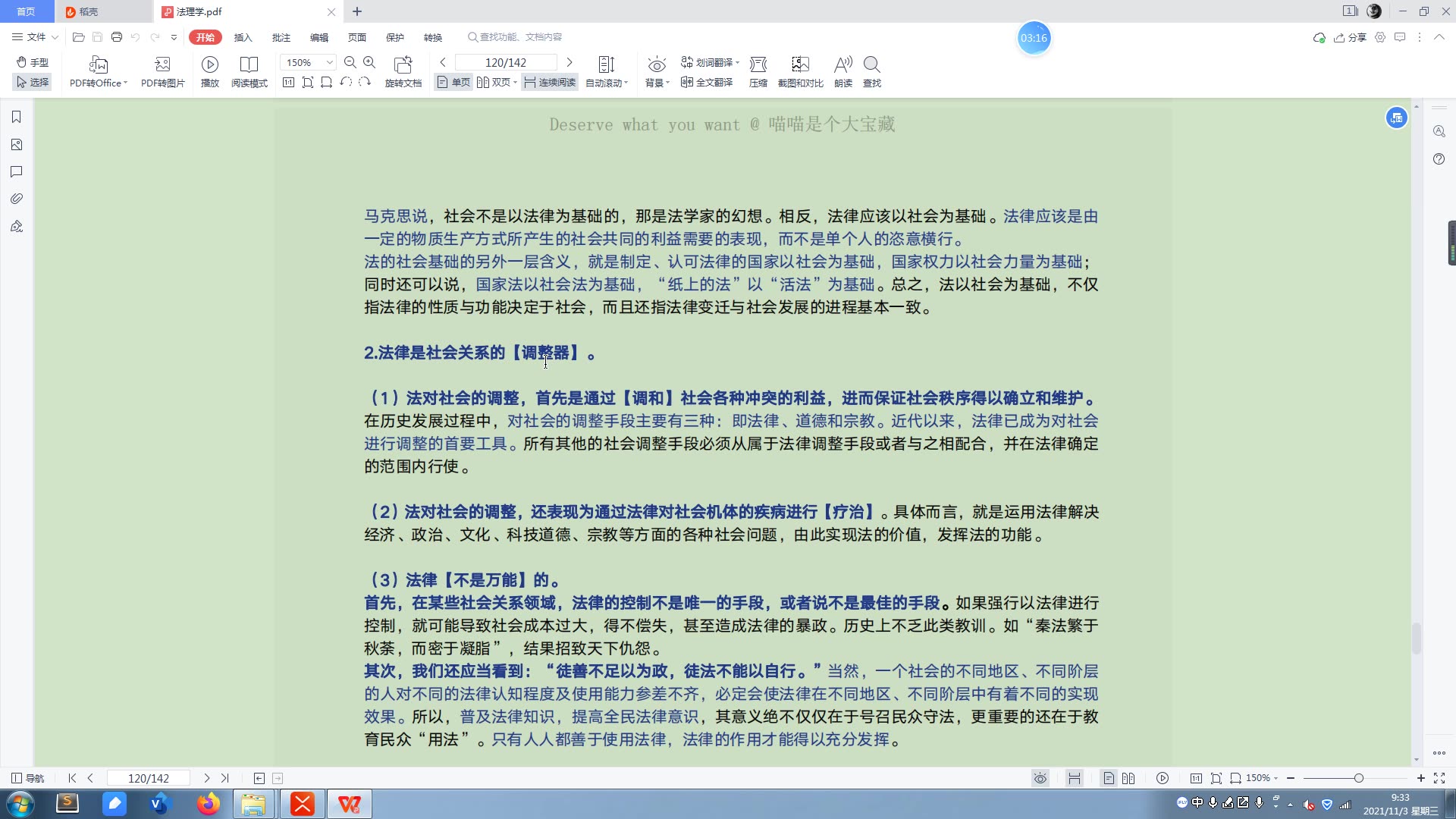1456x819 pixels.
Task: Zoom in with the magnifier plus icon
Action: coord(369,62)
